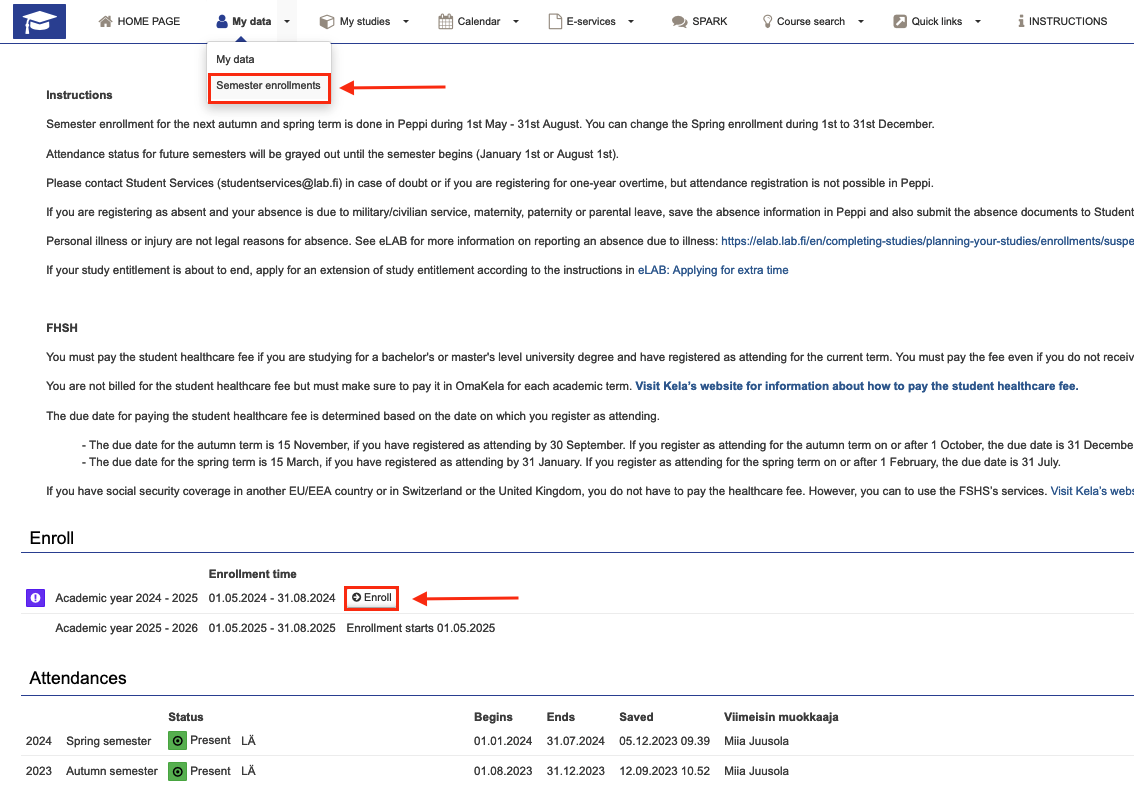This screenshot has height=796, width=1134.
Task: Click the document icon beside E-services
Action: pyautogui.click(x=555, y=21)
